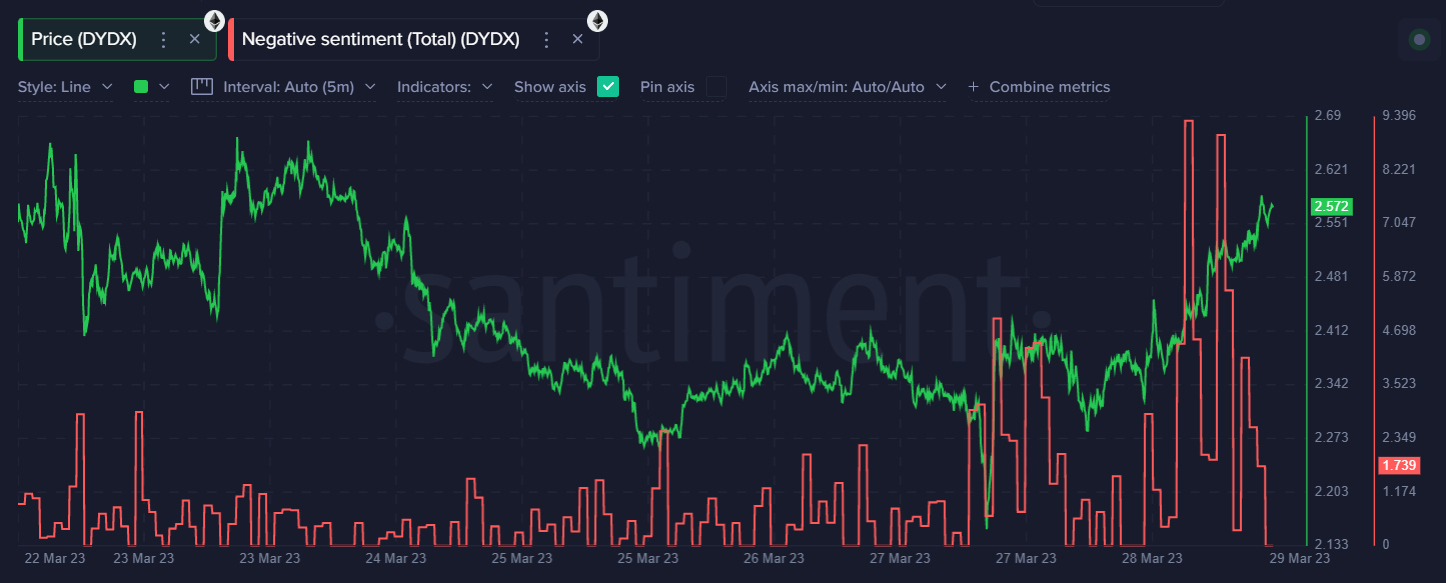Open the Style: Line dropdown
This screenshot has height=583, width=1446.
click(65, 87)
